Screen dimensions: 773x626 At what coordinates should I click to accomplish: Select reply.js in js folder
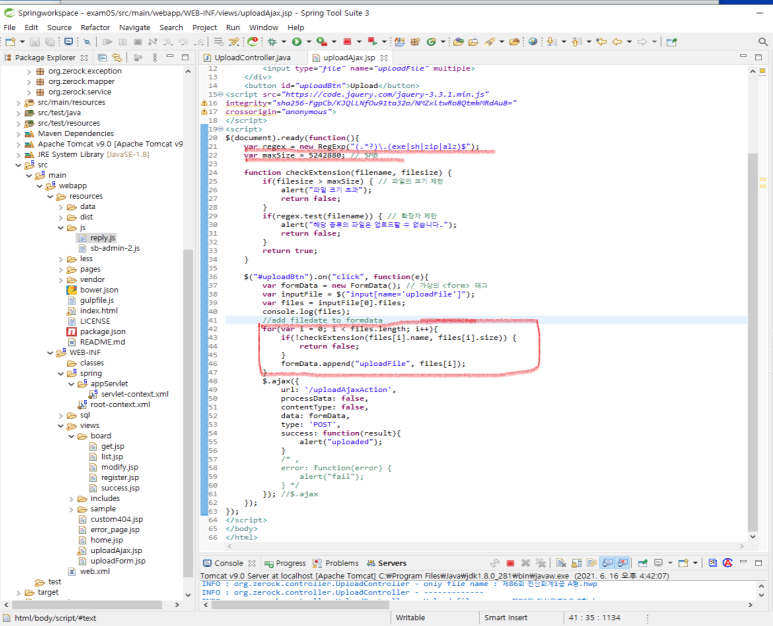103,238
